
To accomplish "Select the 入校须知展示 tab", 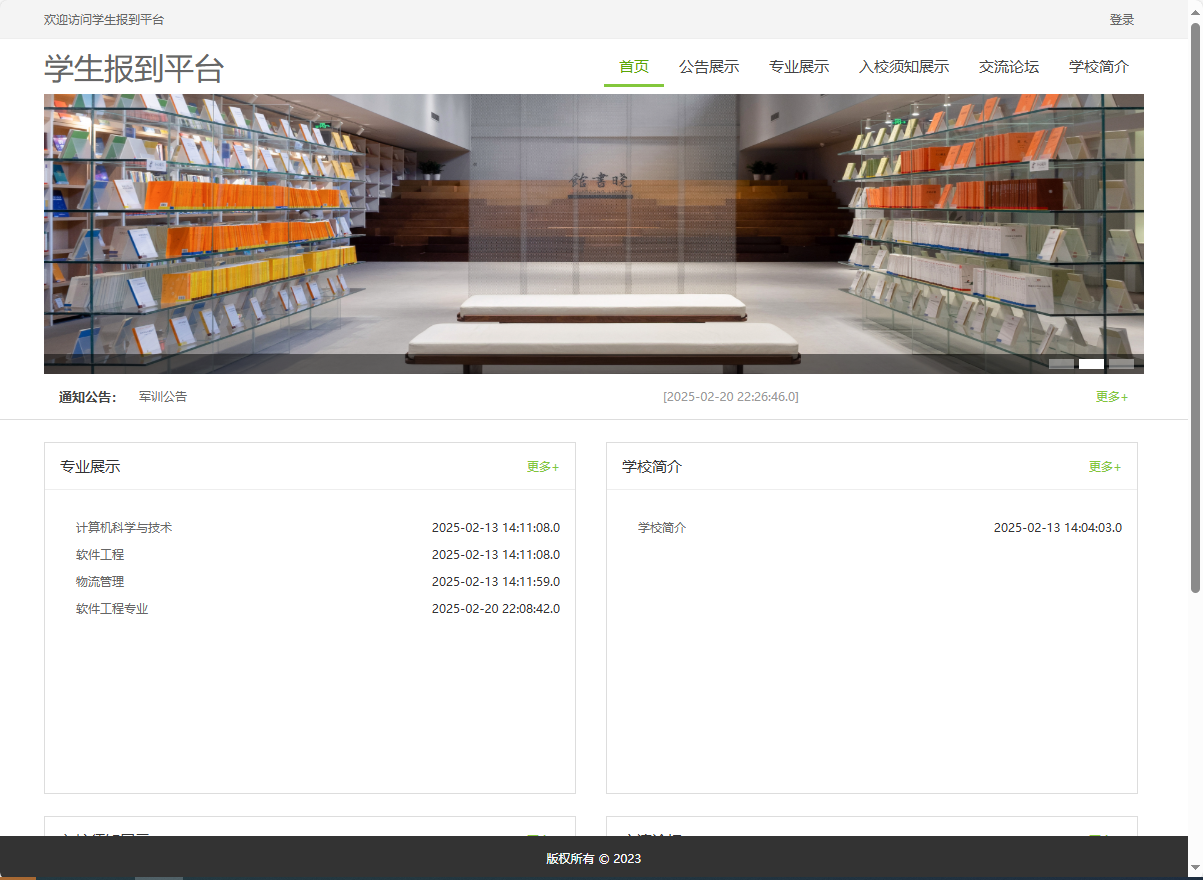I will pos(903,66).
